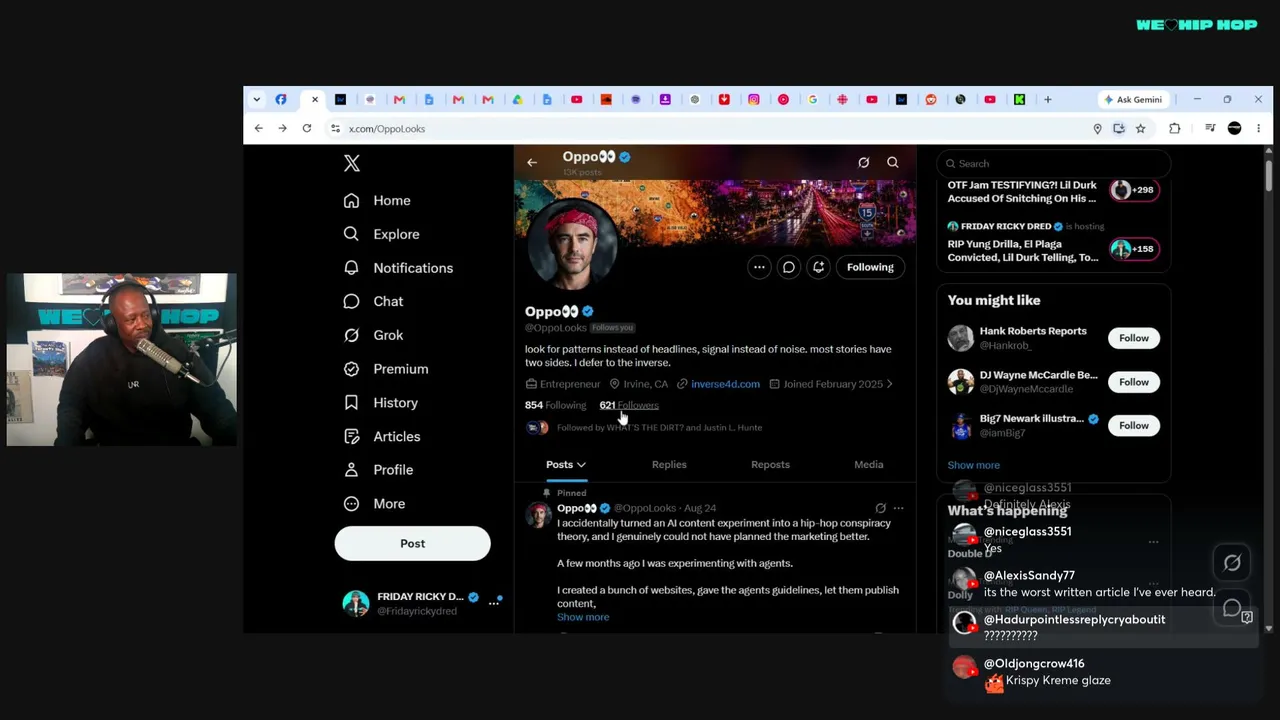
Task: Message Oppo via the chat bubble icon
Action: 789,267
